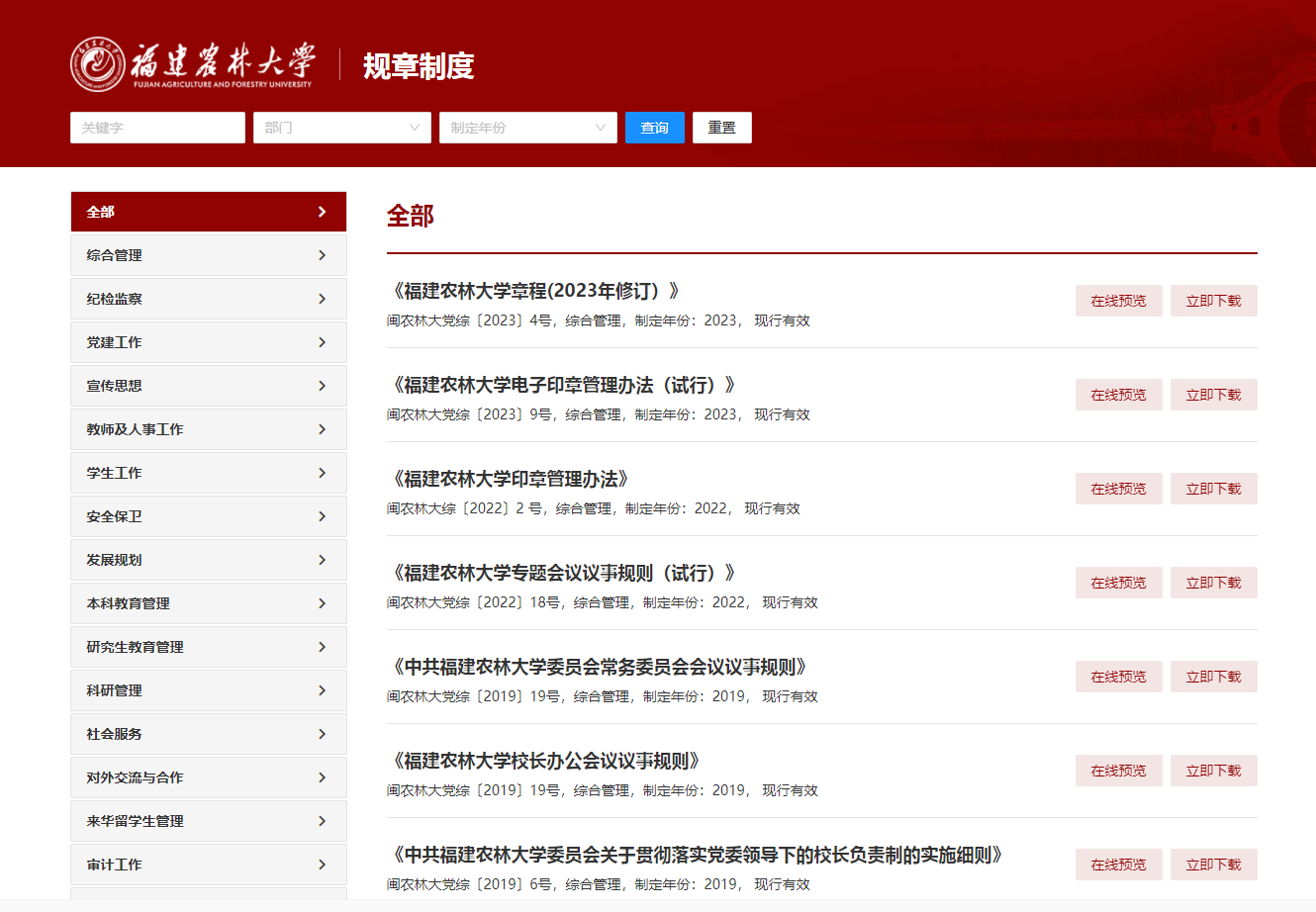Viewport: 1316px width, 912px height.
Task: Click the chevron arrow in the 全部 sidebar row
Action: click(x=322, y=212)
